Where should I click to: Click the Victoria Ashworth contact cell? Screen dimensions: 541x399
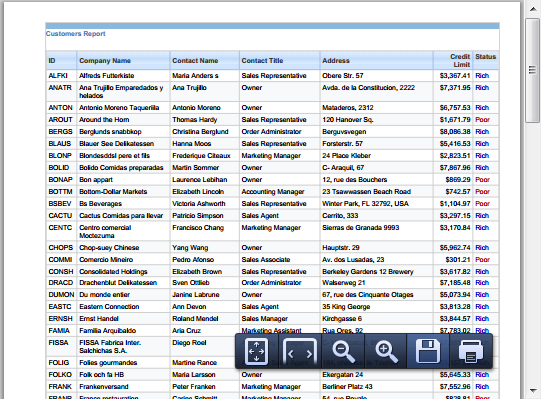point(205,204)
